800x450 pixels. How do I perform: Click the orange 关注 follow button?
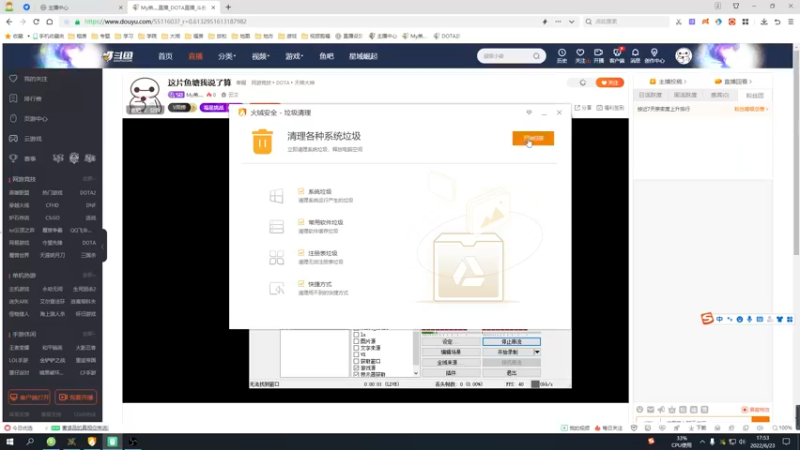610,83
